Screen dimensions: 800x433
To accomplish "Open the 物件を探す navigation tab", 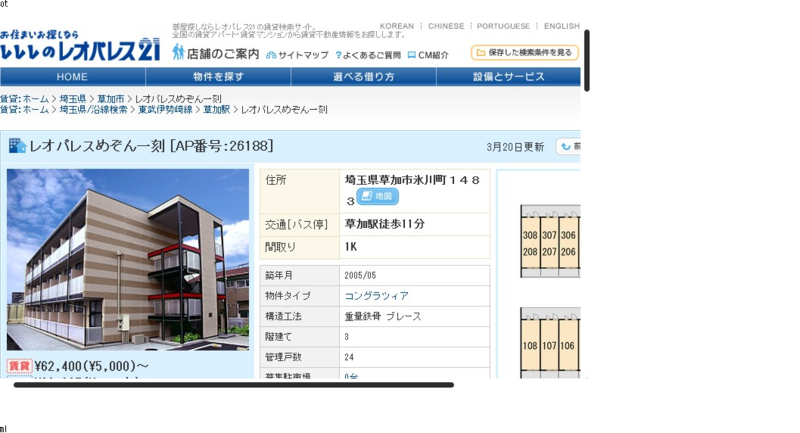I will pos(218,77).
